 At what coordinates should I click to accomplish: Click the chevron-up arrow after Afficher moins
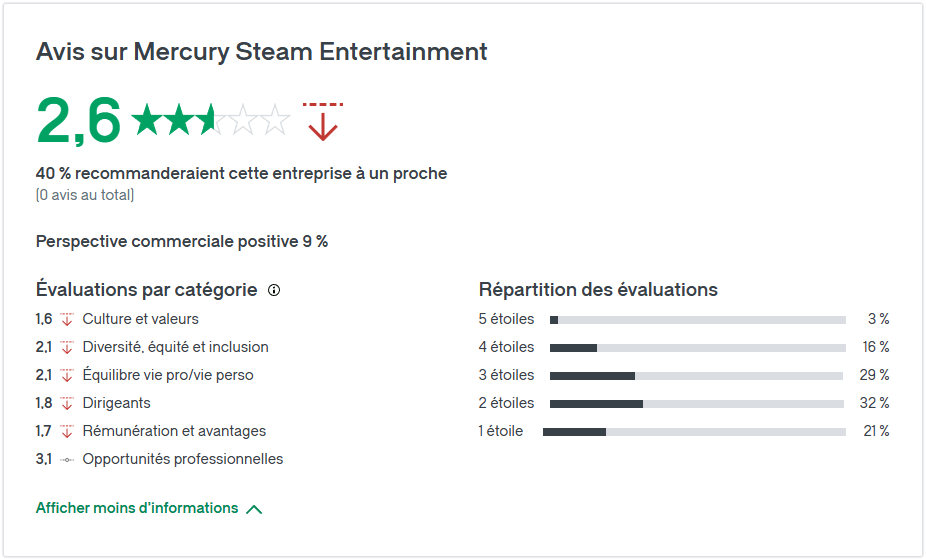point(254,509)
